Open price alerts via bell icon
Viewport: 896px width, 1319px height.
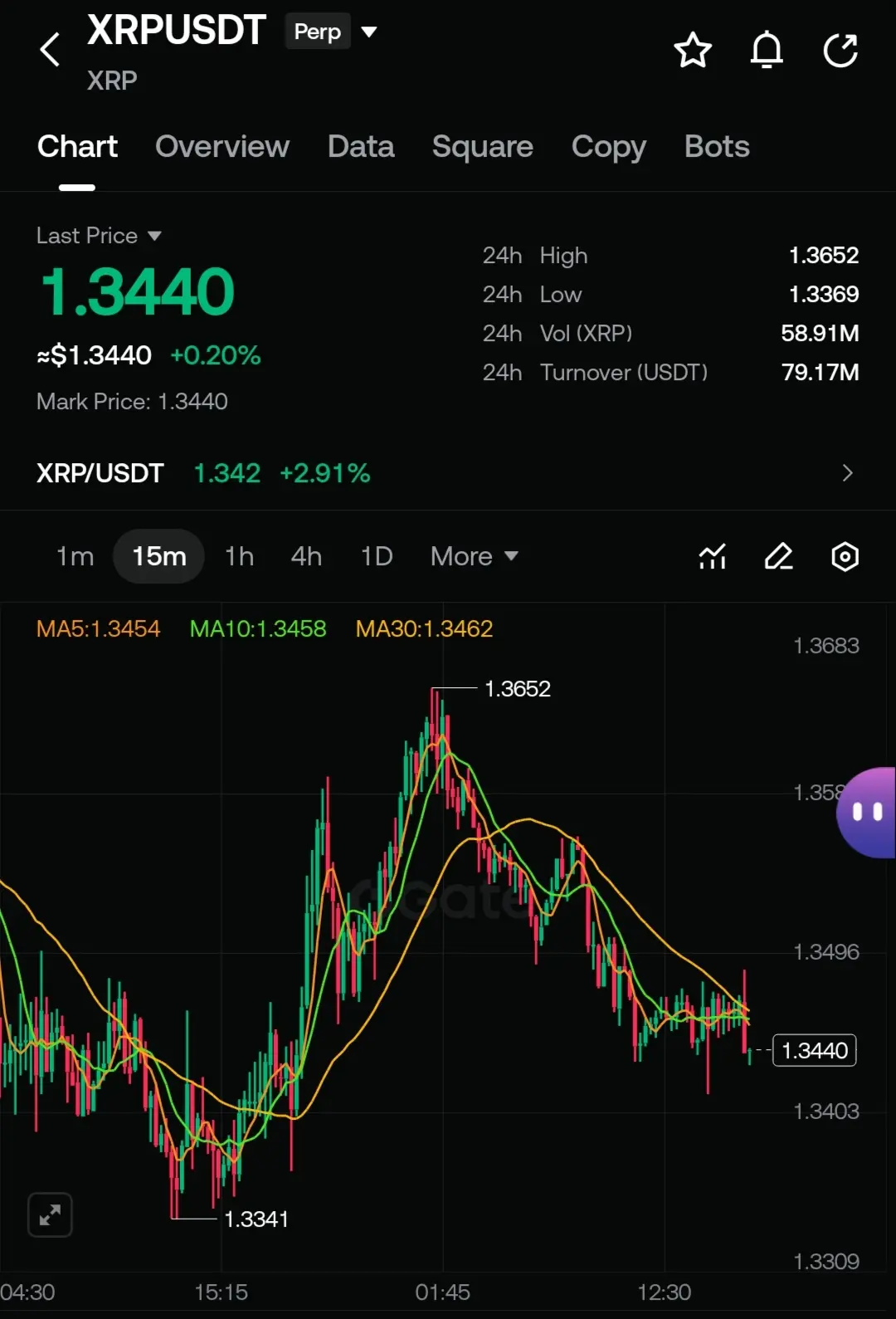click(x=767, y=51)
